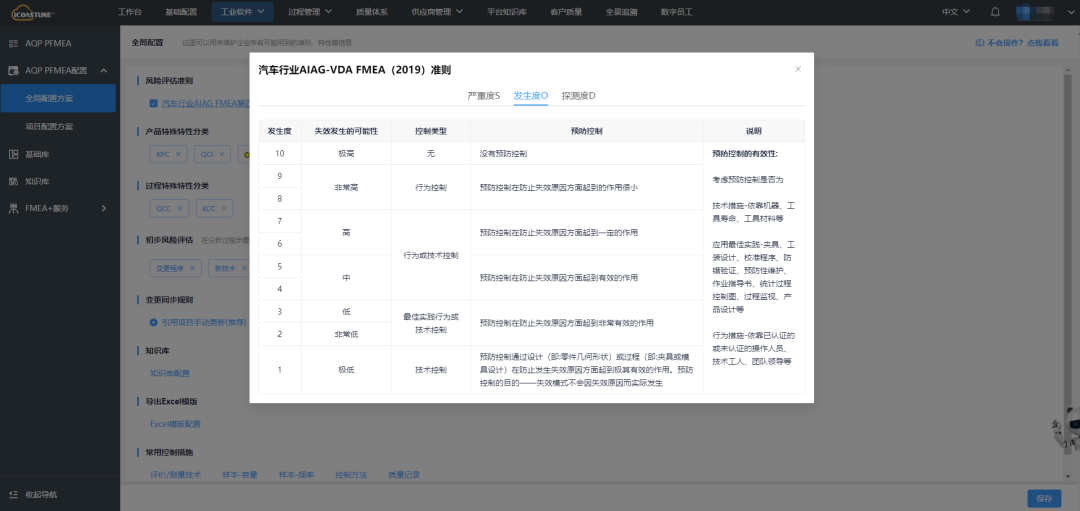Open the 数字员工 menu
This screenshot has height=511, width=1080.
tap(676, 12)
